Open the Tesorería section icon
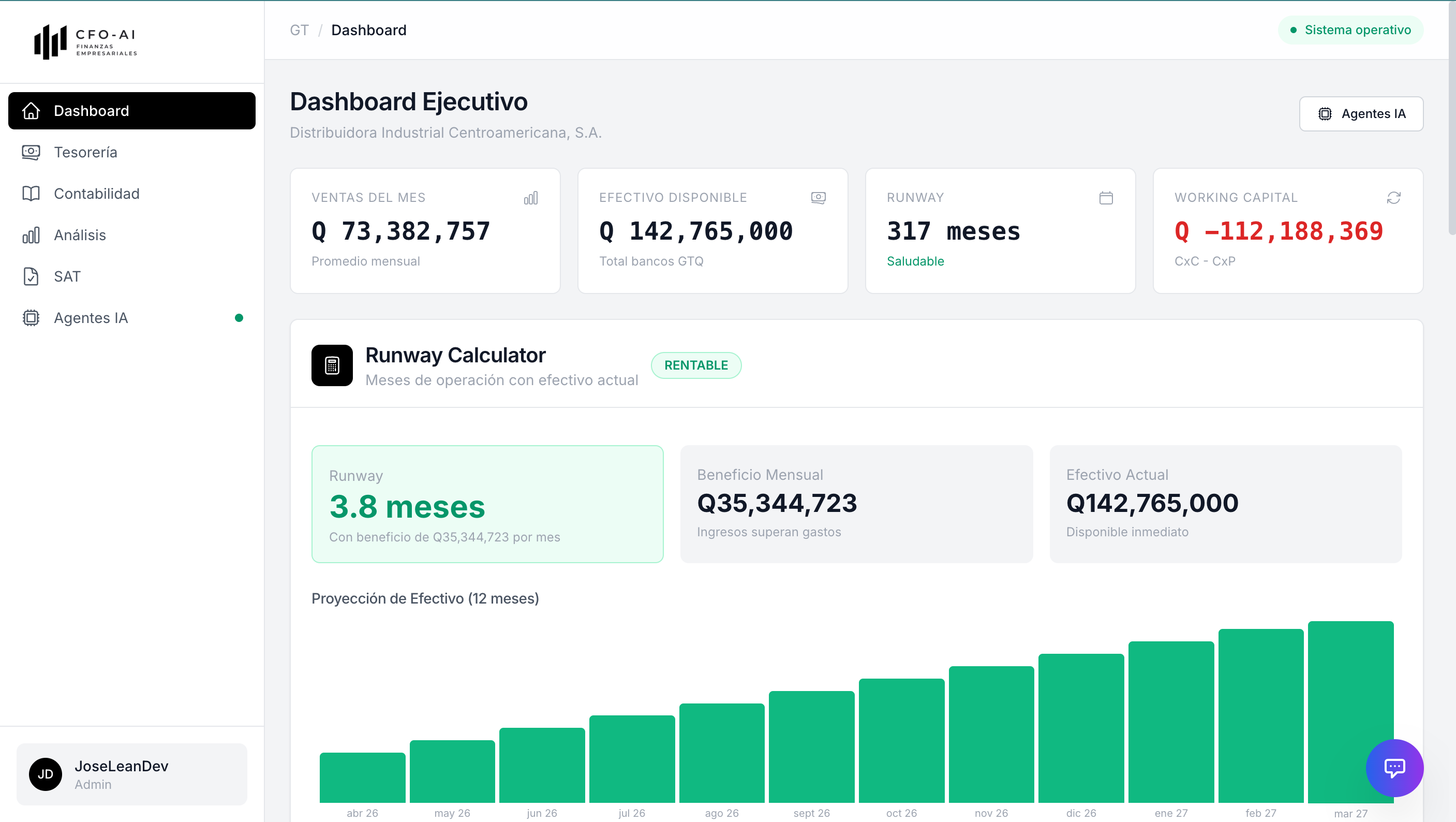Image resolution: width=1456 pixels, height=822 pixels. 31,152
